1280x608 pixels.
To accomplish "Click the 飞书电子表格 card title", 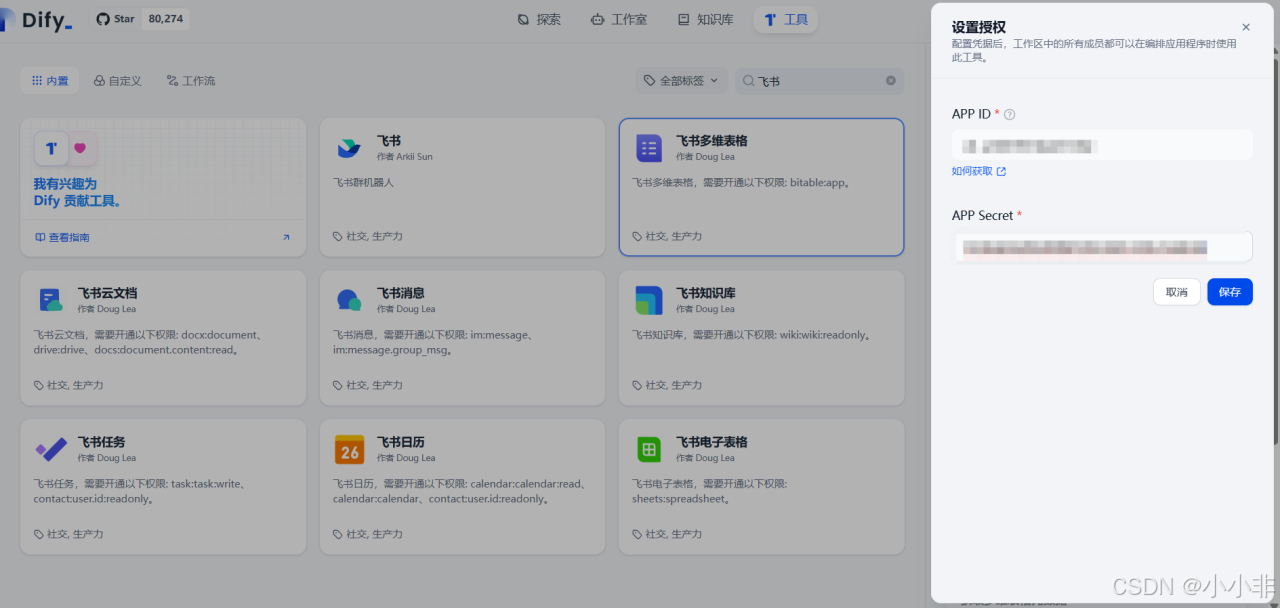I will coord(711,442).
